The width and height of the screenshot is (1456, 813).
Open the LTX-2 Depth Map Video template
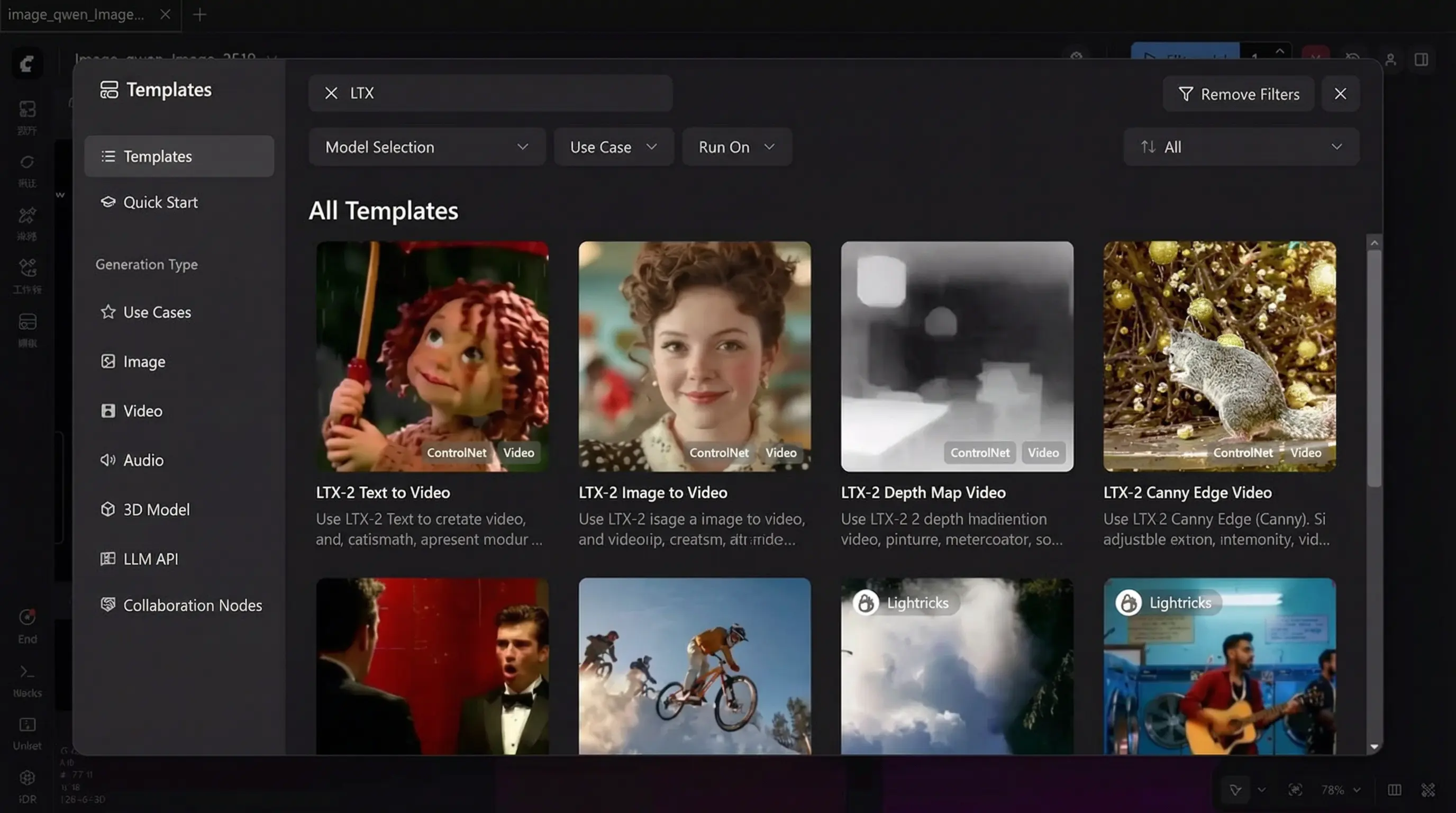coord(957,356)
